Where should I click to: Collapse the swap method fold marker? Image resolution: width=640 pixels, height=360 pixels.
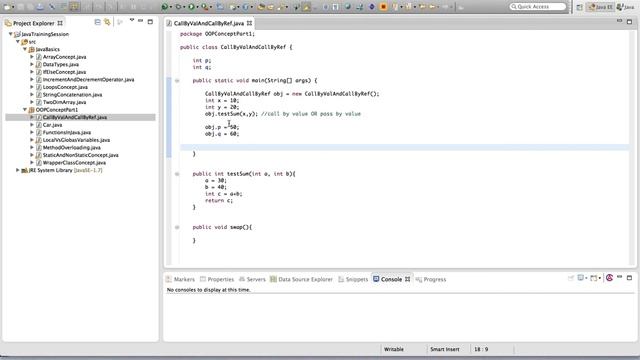point(177,227)
